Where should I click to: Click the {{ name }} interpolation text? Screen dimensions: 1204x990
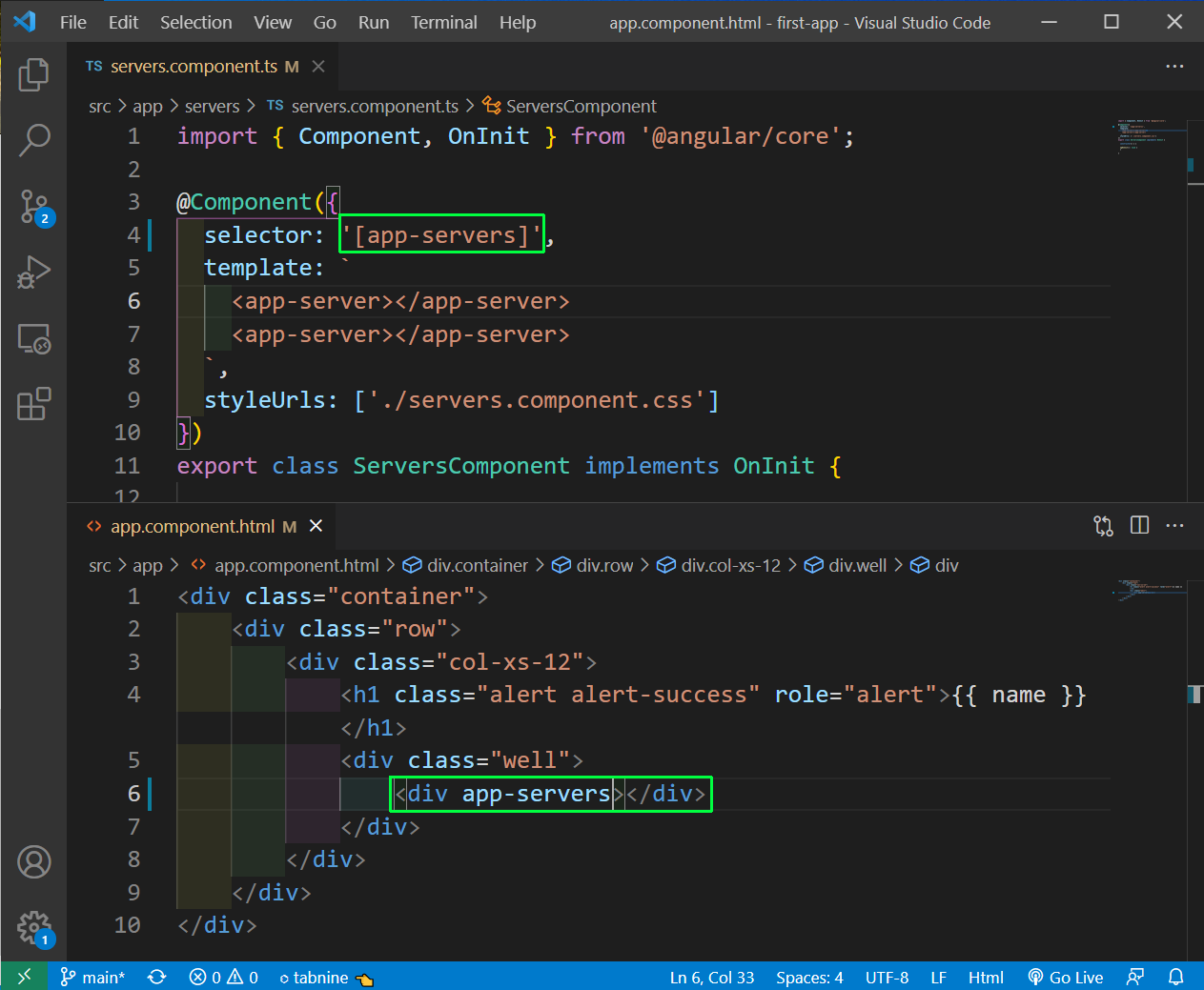(1019, 695)
